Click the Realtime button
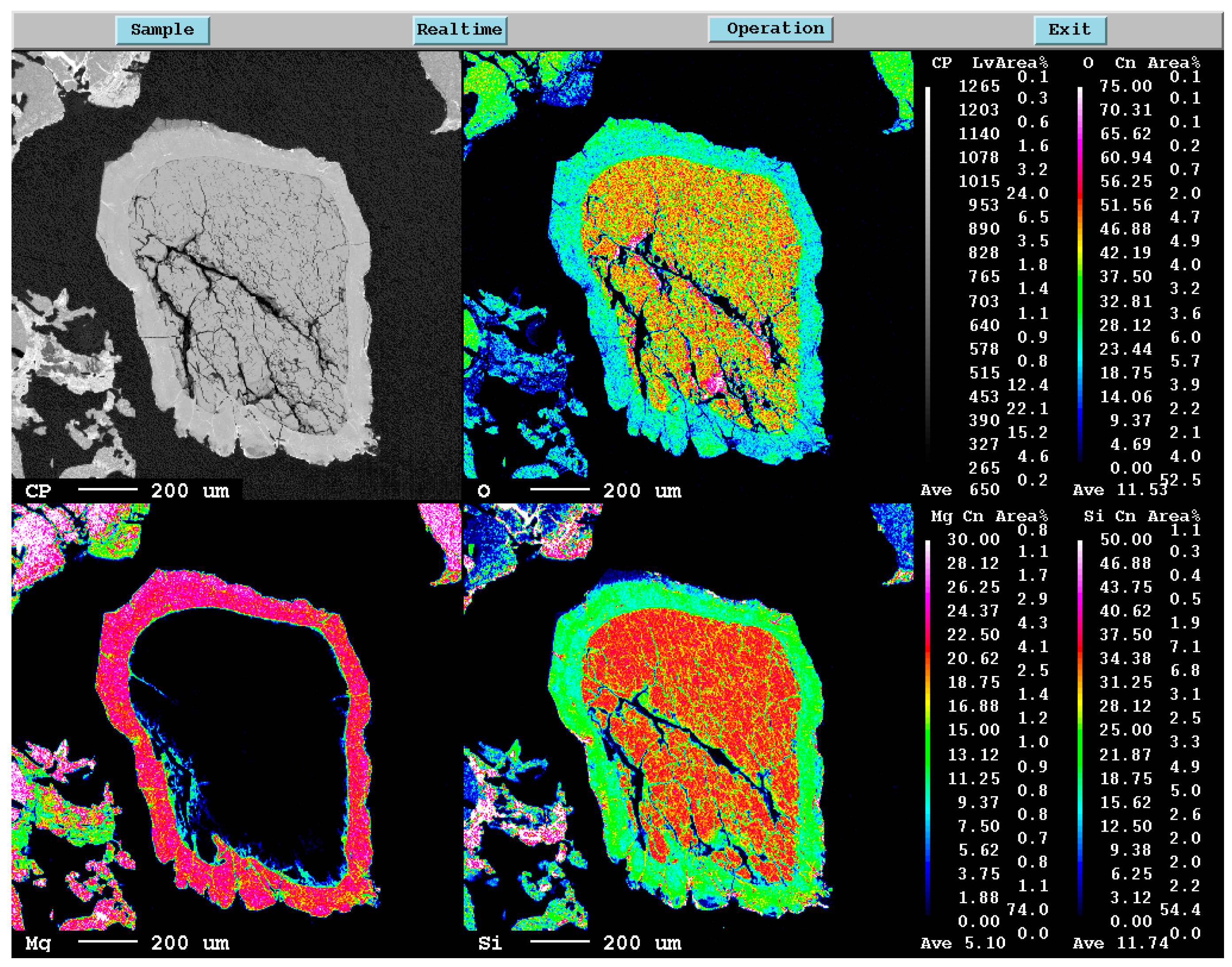 pos(459,30)
